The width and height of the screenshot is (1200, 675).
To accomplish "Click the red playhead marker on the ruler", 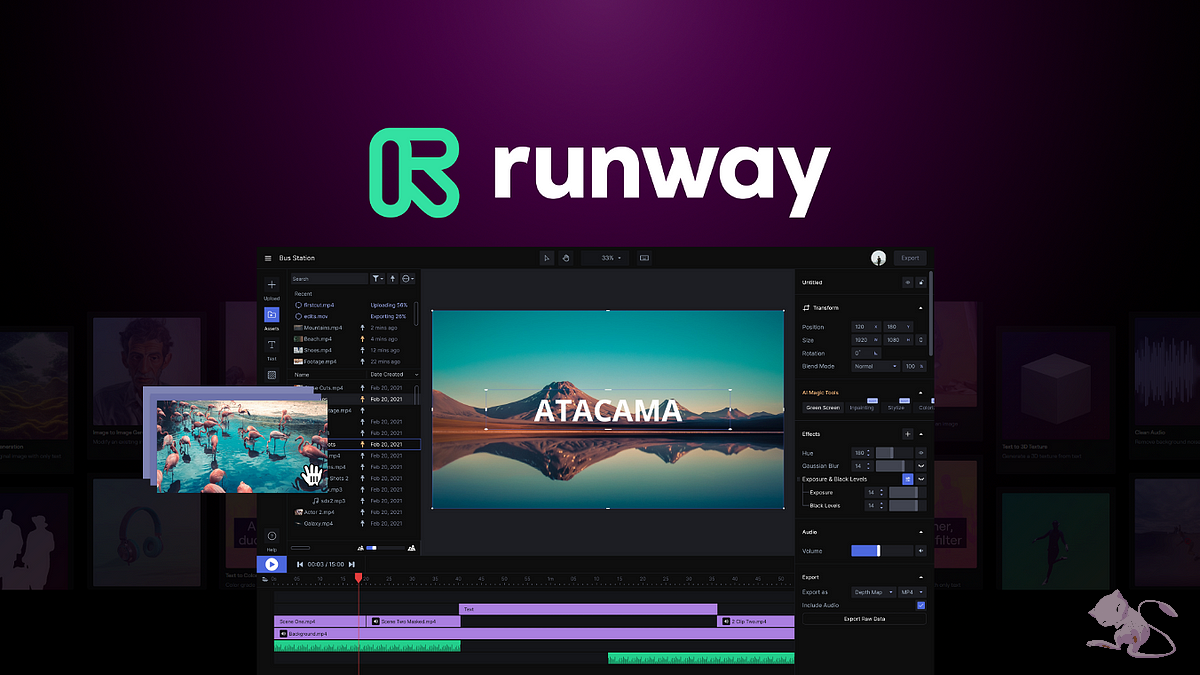I will coord(358,577).
